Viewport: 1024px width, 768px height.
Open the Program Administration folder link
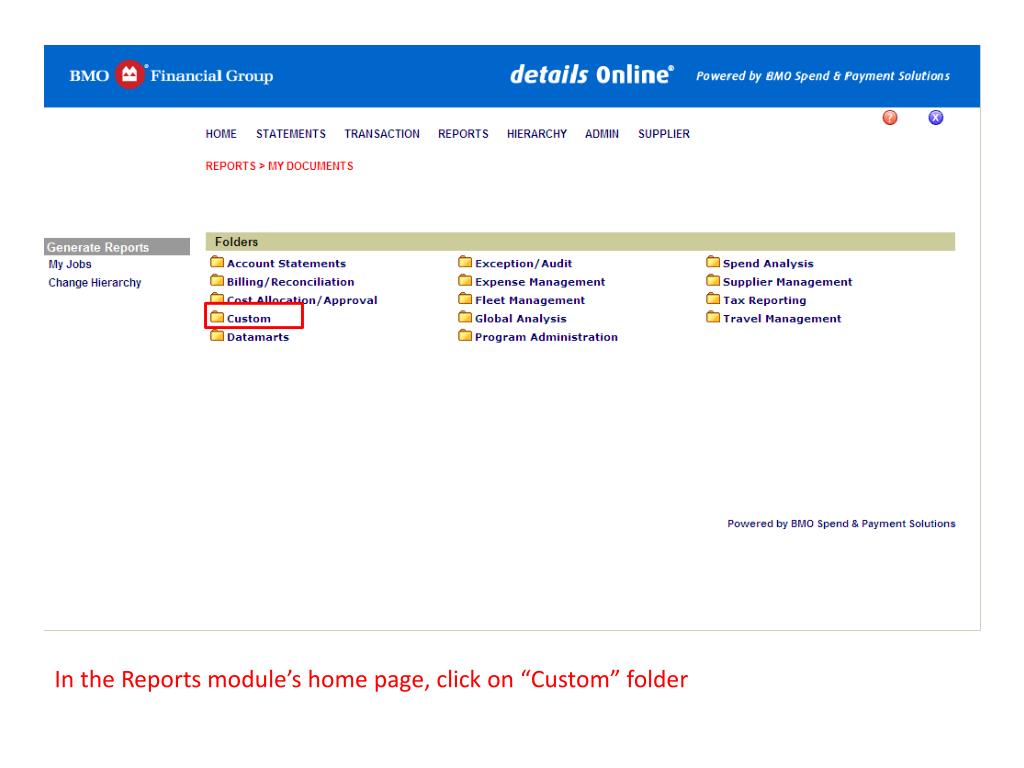[546, 337]
